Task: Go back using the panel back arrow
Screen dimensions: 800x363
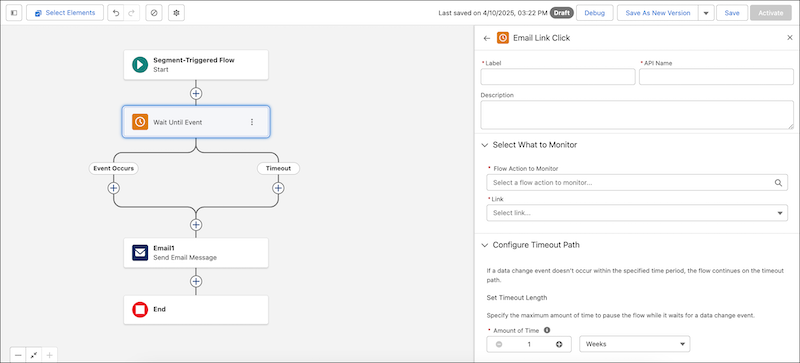Action: (x=487, y=38)
